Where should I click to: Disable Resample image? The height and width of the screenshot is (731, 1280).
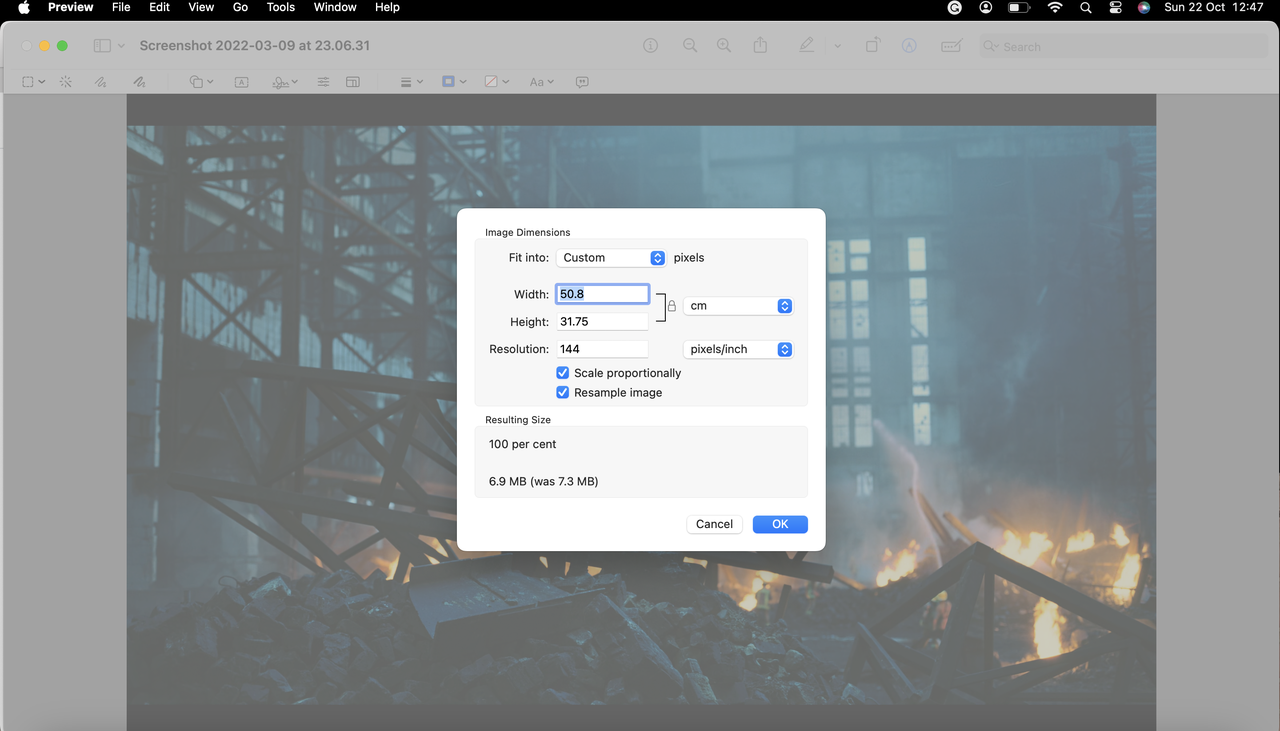click(x=562, y=392)
